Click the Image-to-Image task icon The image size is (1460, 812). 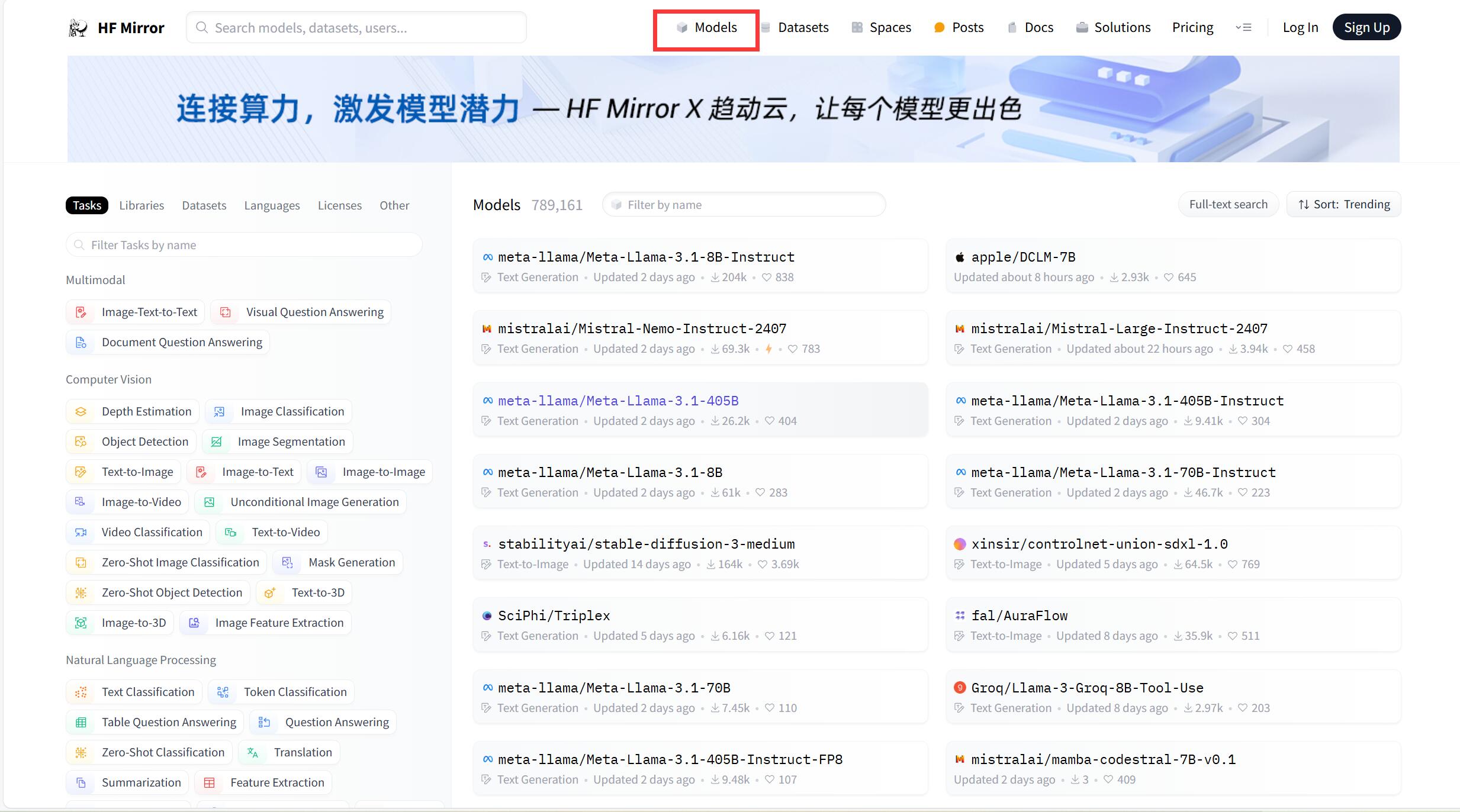point(321,472)
